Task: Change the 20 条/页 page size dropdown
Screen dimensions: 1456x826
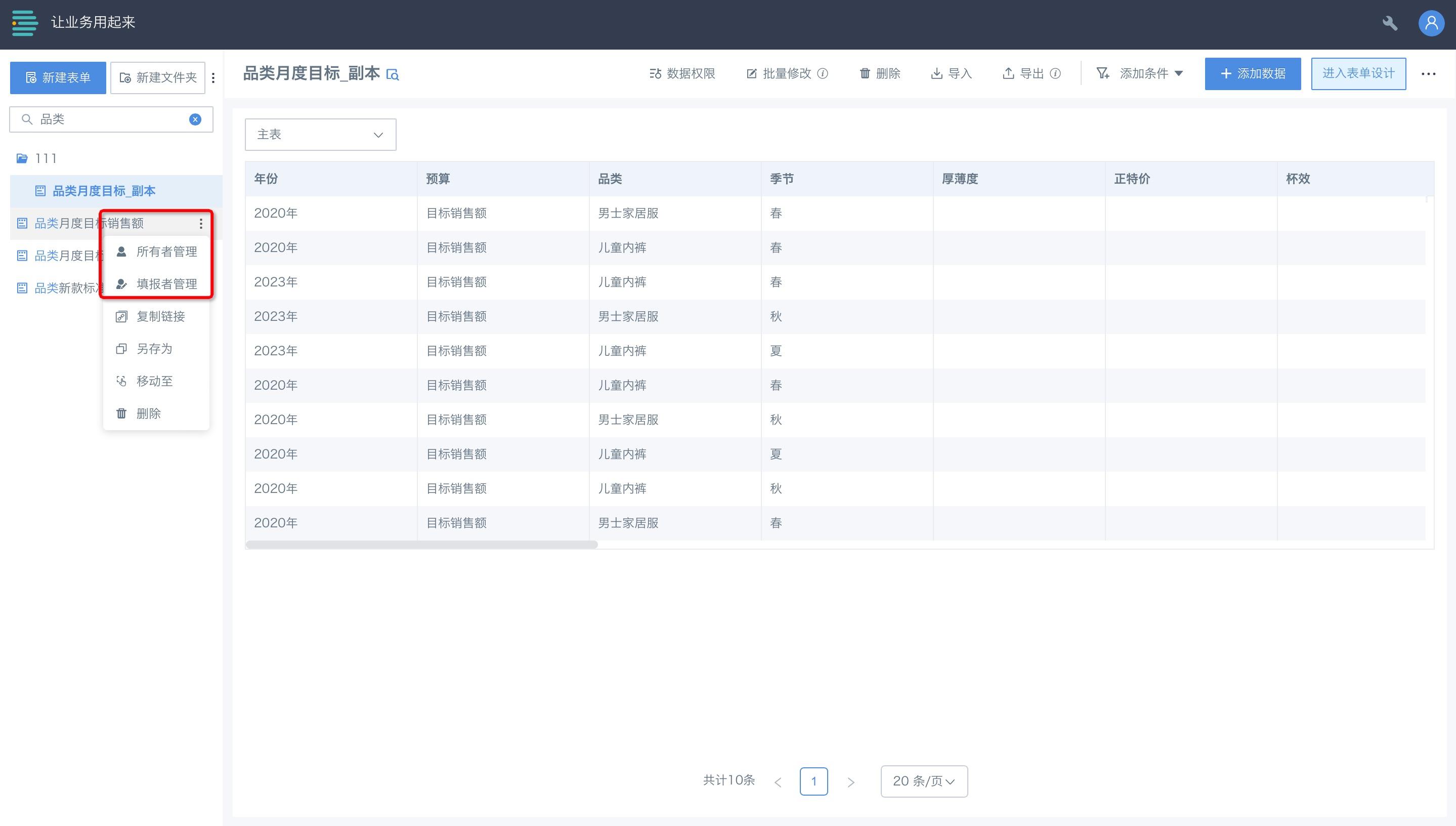Action: coord(924,781)
